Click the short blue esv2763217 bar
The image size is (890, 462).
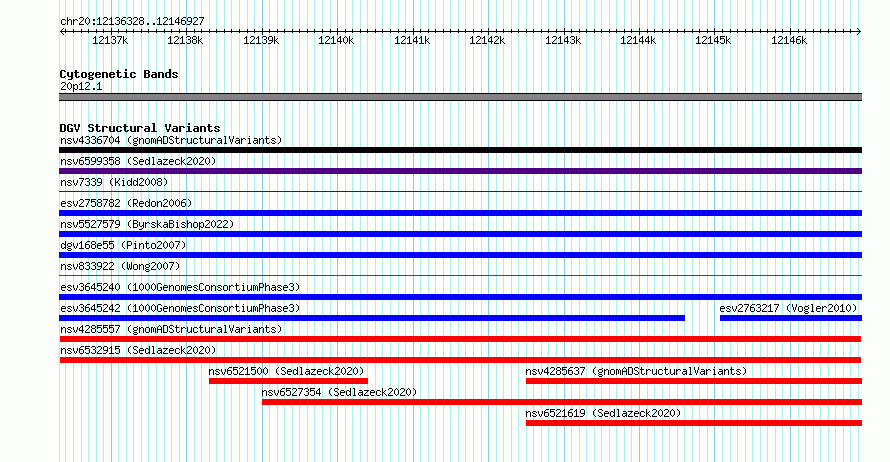pos(791,318)
